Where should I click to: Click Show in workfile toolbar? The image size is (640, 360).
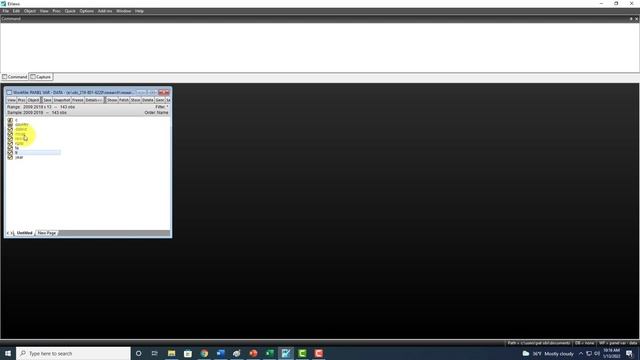(112, 100)
